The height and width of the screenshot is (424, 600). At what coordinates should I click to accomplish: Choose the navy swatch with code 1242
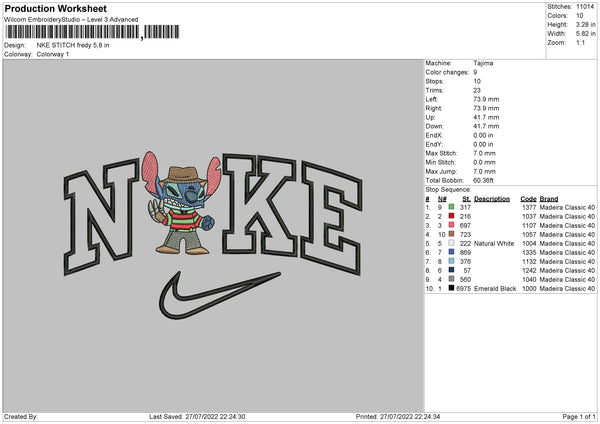coord(451,270)
